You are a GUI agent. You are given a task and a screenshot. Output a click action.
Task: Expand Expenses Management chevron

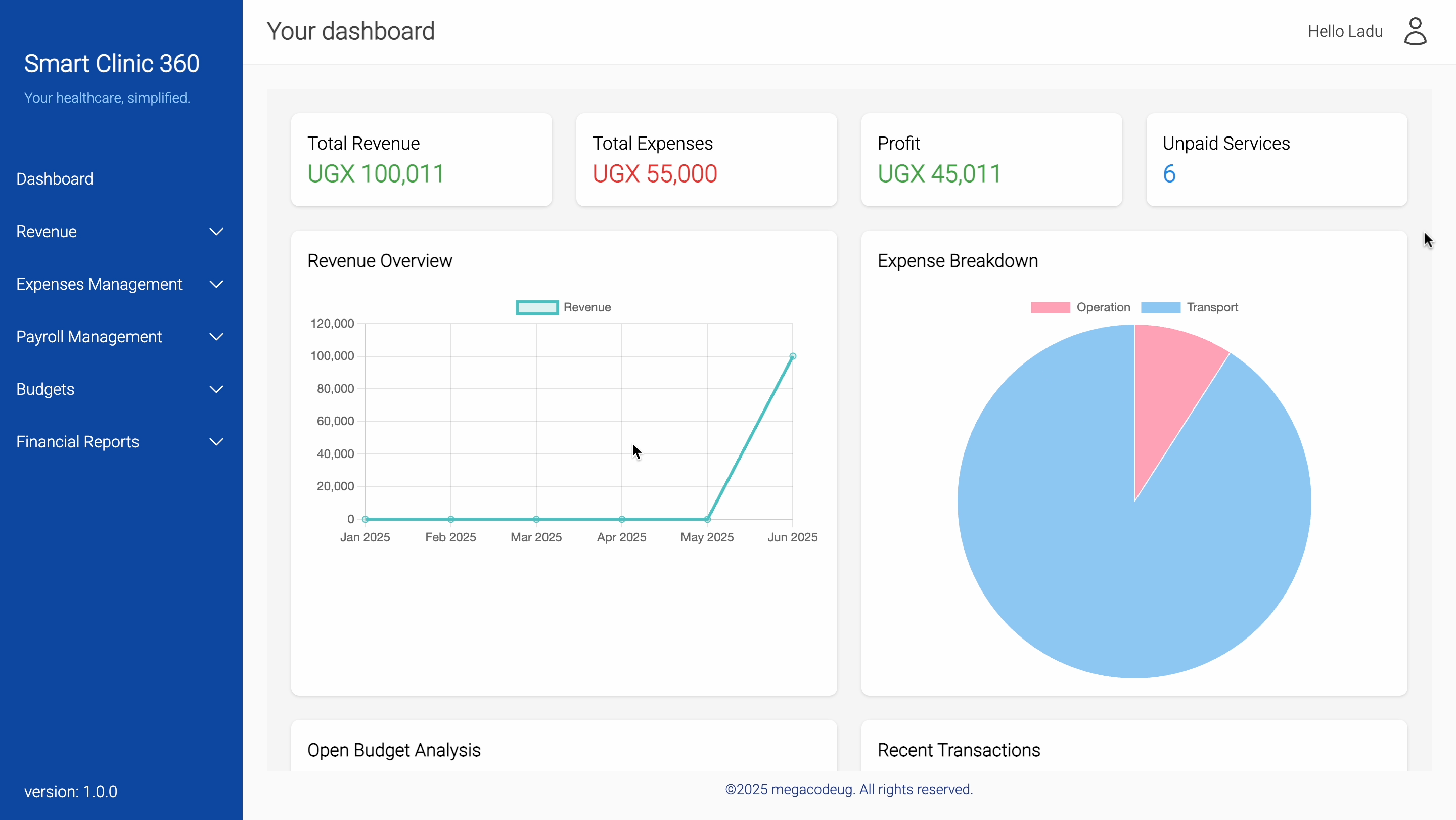point(216,284)
